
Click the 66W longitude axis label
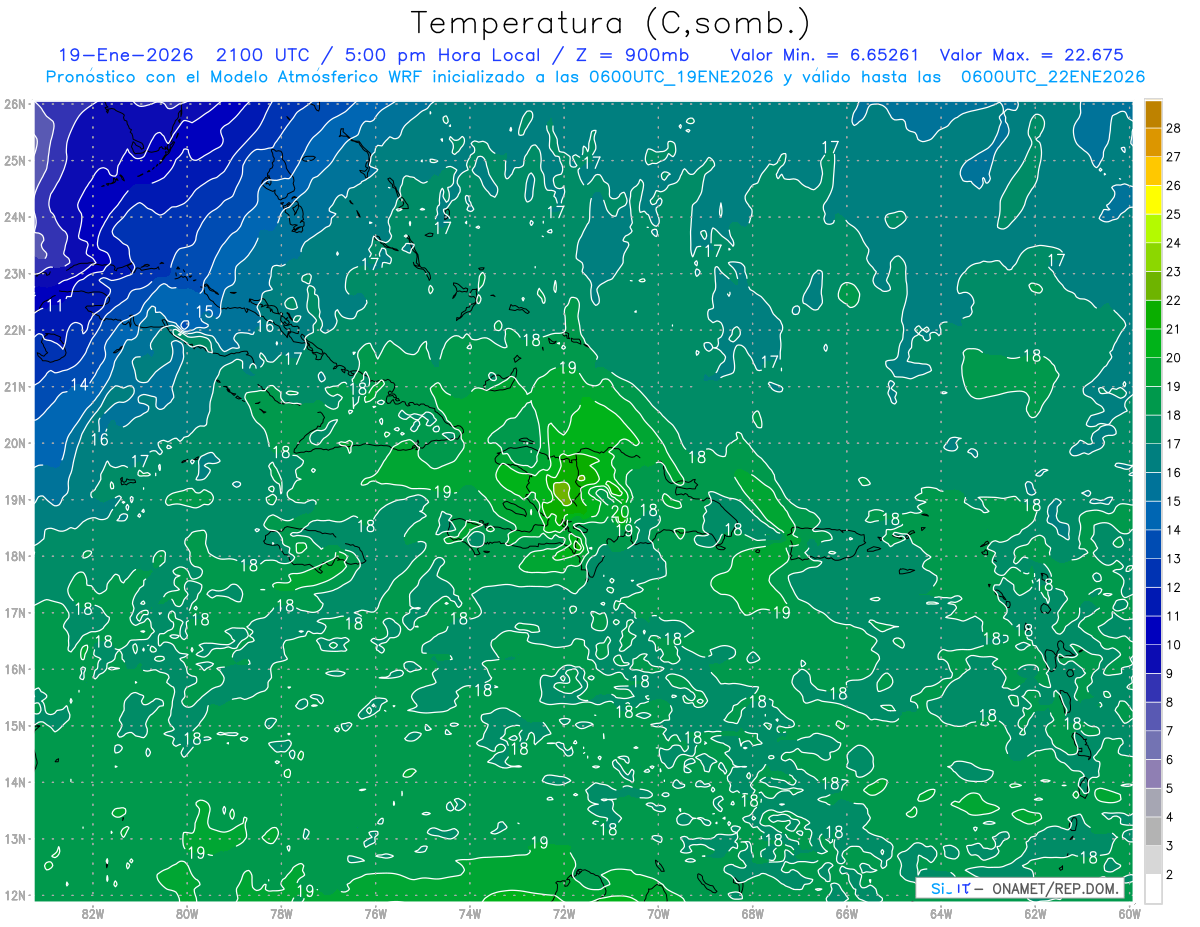[x=846, y=913]
